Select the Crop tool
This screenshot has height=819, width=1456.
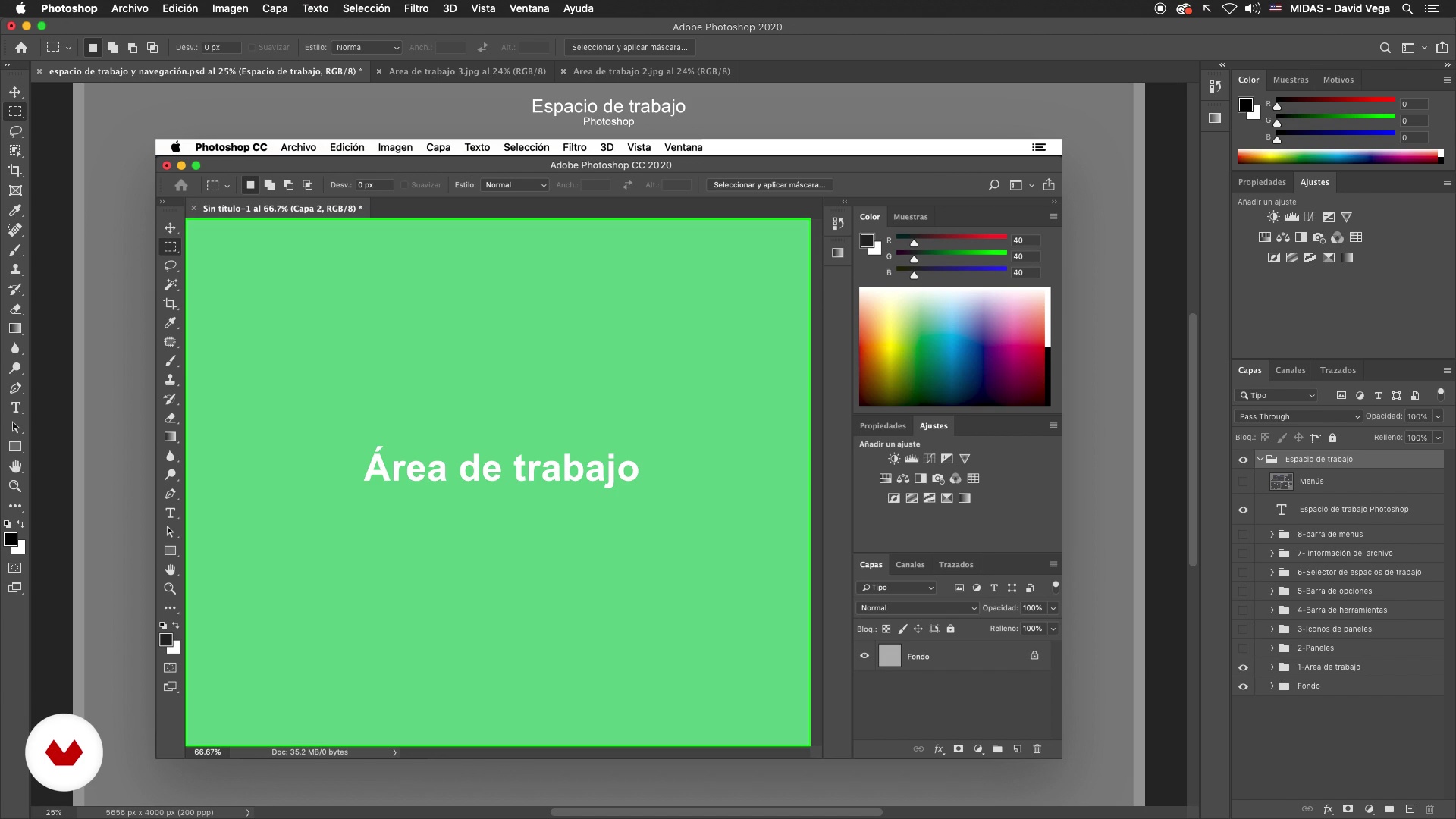tap(15, 171)
